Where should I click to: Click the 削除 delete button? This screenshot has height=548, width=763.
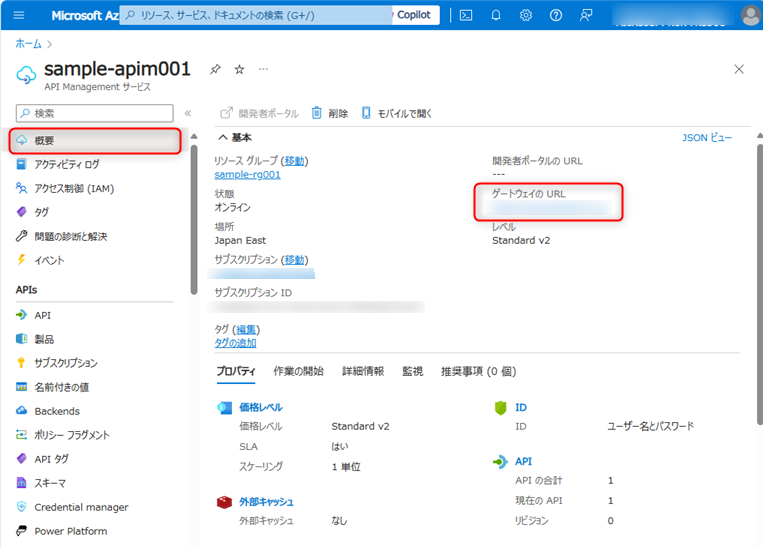click(330, 113)
